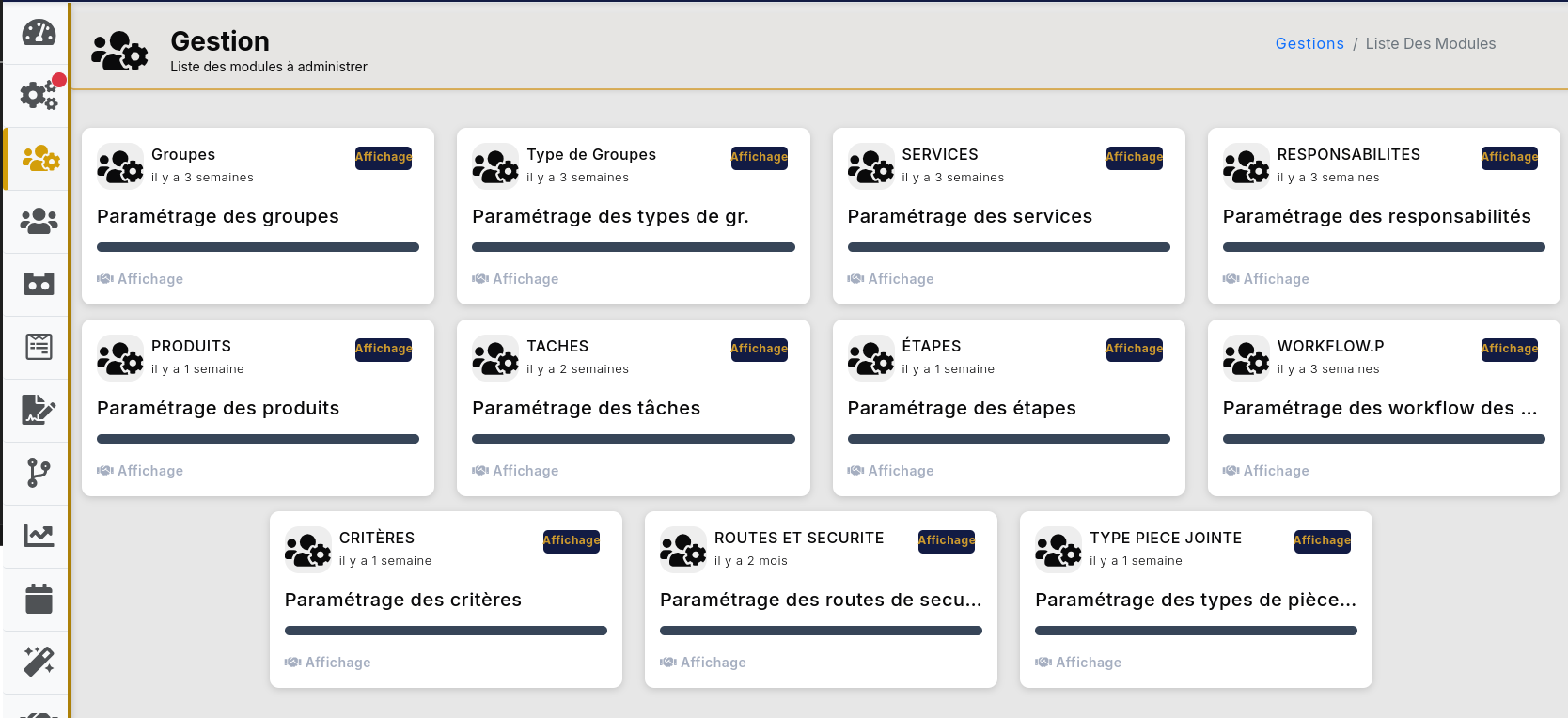
Task: Click the Affichage badge on PRODUITS card
Action: tap(384, 350)
